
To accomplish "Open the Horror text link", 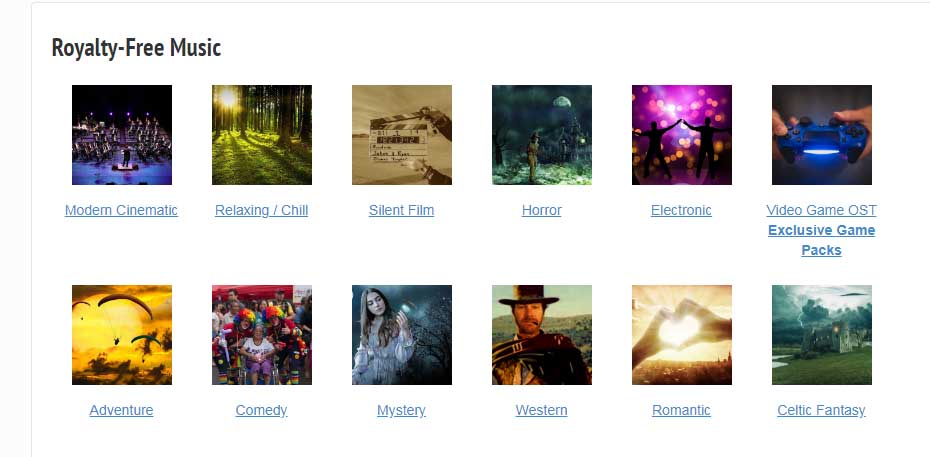I will point(542,210).
